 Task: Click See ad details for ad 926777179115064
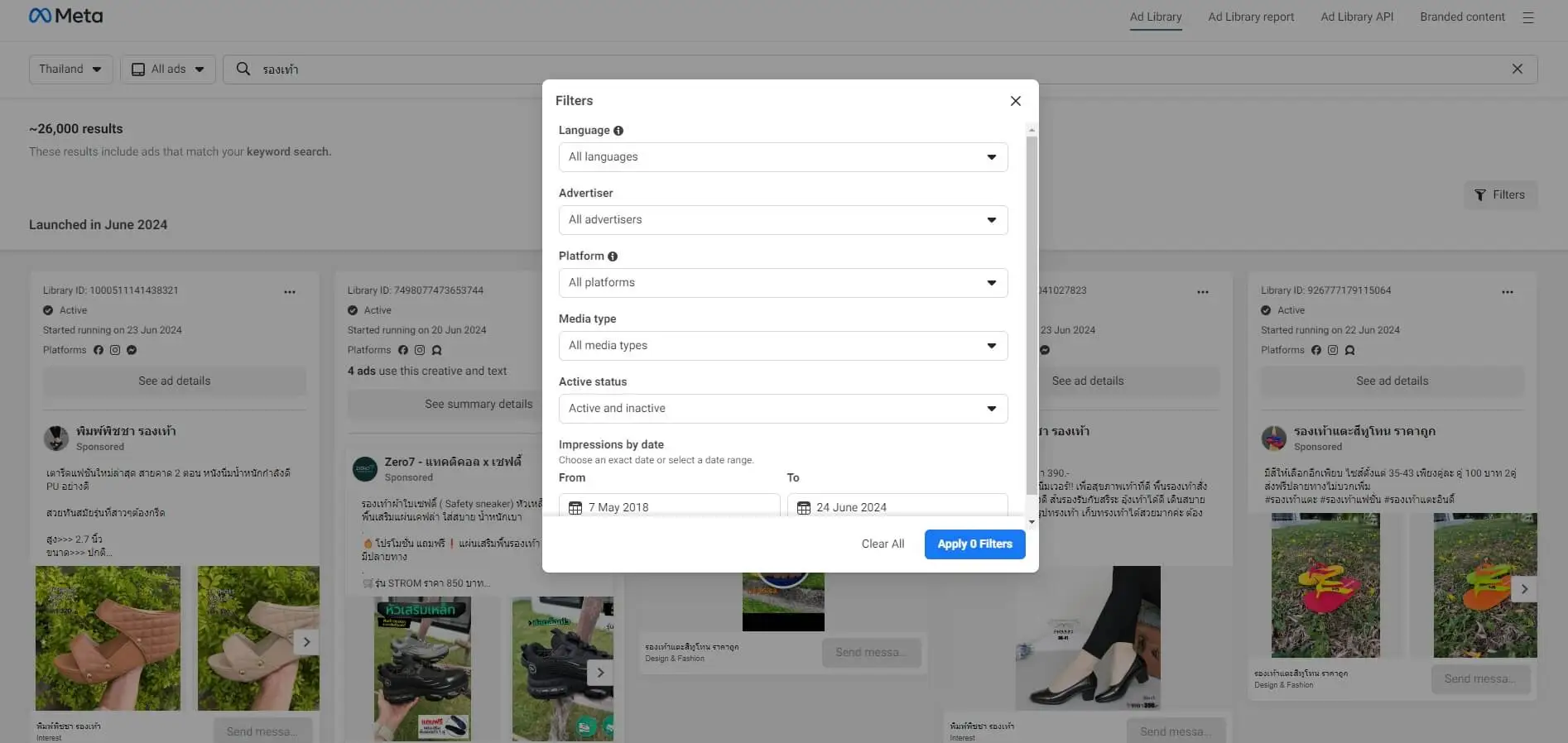(x=1392, y=381)
